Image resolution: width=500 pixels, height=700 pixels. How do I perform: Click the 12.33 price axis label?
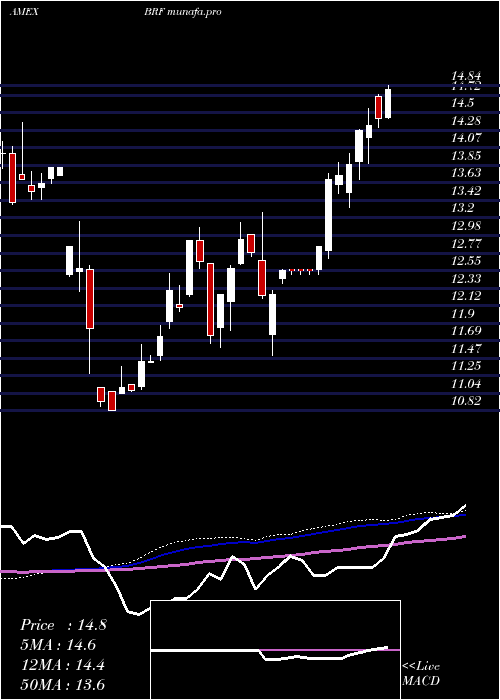(467, 279)
